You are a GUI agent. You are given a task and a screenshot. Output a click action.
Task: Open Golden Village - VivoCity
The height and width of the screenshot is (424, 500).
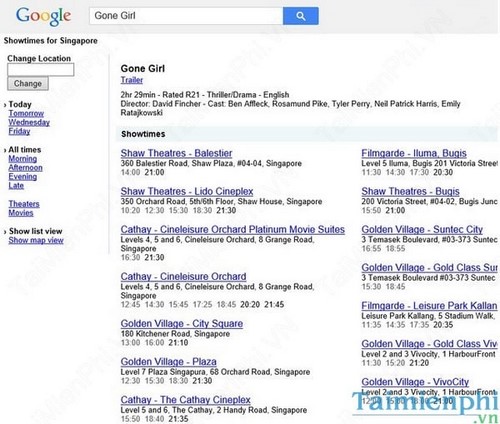pyautogui.click(x=415, y=381)
